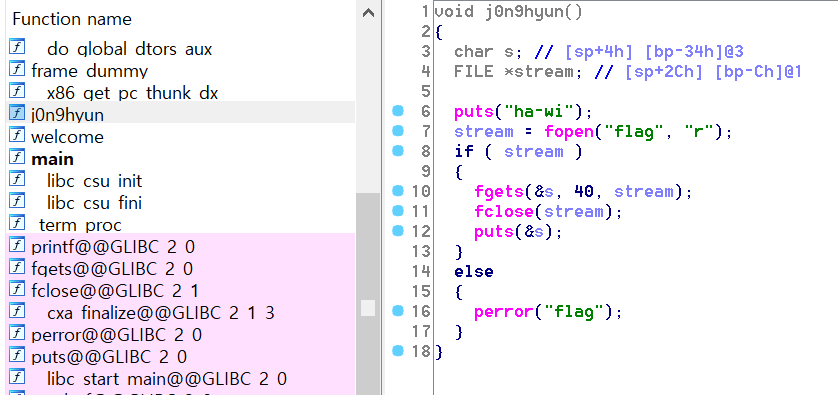Select perror@@GLIBC 2 0 entry

tap(117, 335)
